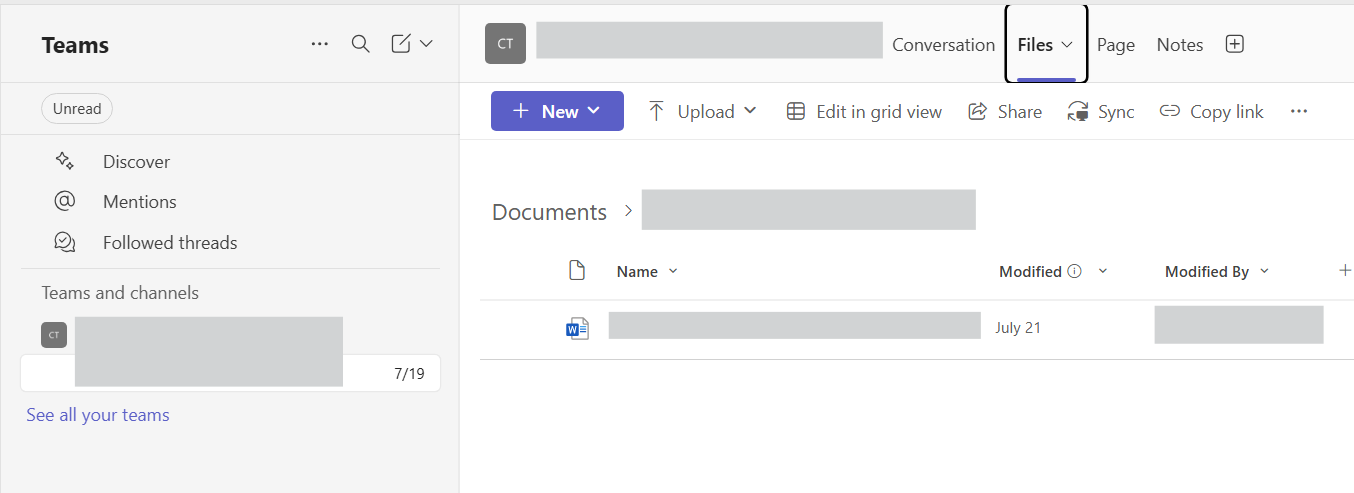Image resolution: width=1354 pixels, height=493 pixels.
Task: Expand the New button dropdown chevron
Action: [x=594, y=111]
